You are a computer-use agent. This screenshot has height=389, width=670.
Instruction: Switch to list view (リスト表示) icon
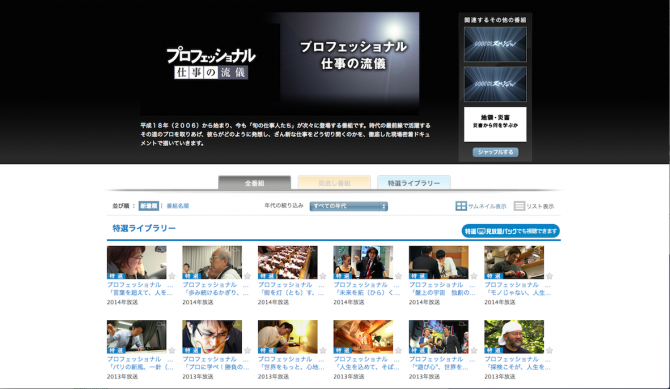click(519, 206)
